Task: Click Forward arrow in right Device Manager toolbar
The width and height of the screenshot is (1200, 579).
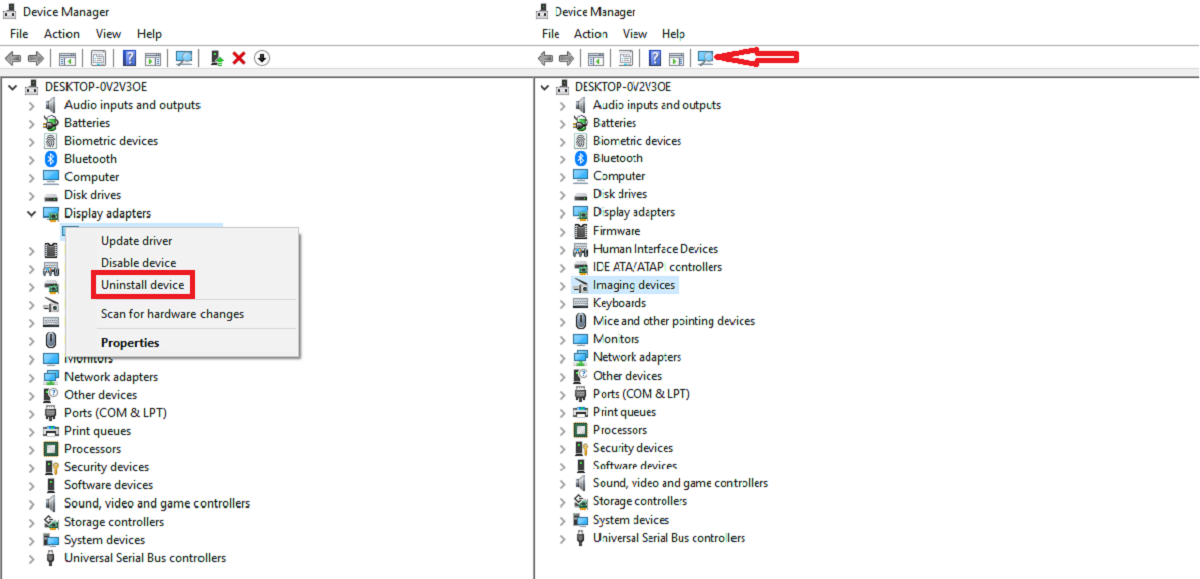Action: click(567, 58)
